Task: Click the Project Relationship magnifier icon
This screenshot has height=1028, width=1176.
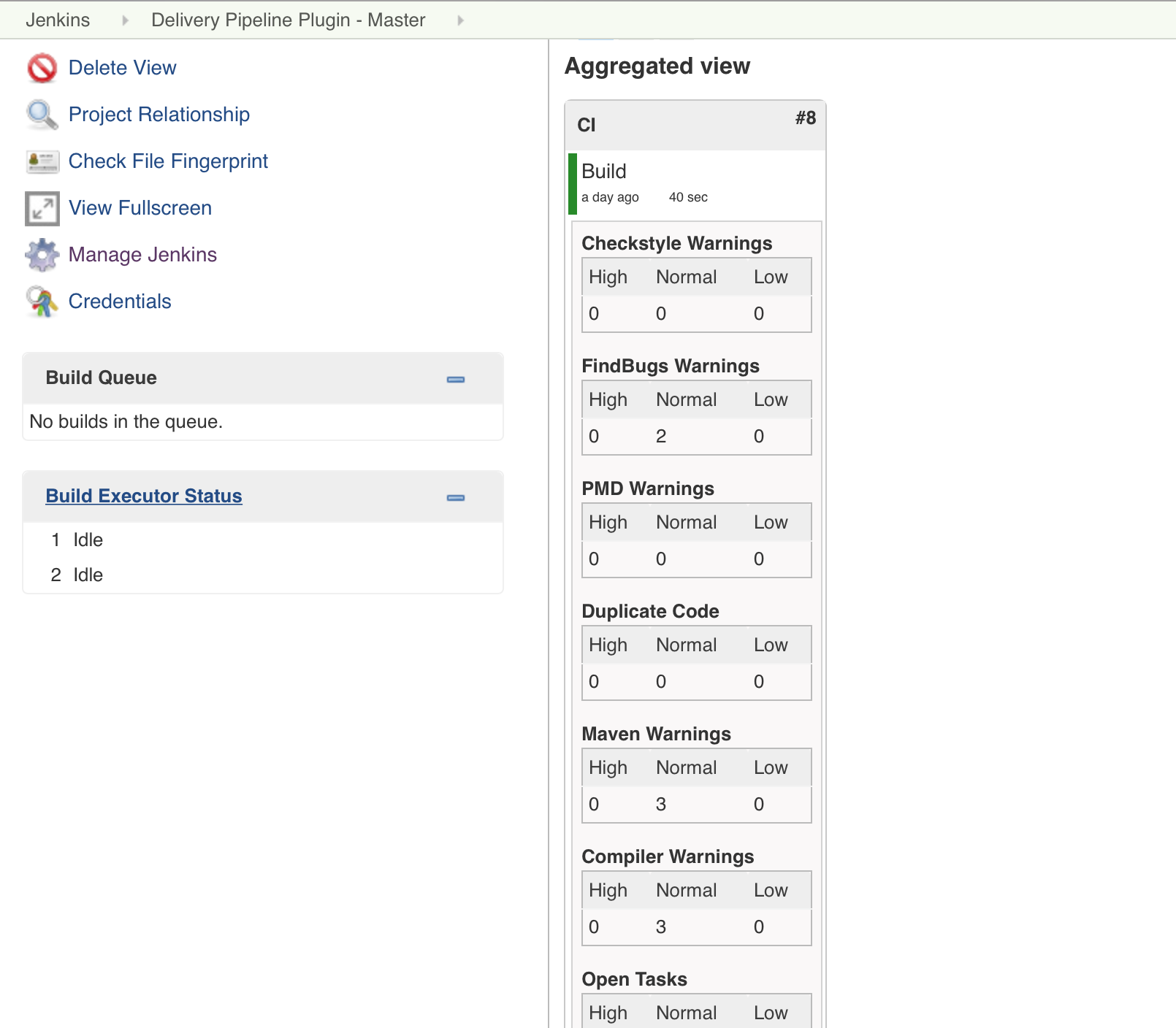Action: click(42, 115)
